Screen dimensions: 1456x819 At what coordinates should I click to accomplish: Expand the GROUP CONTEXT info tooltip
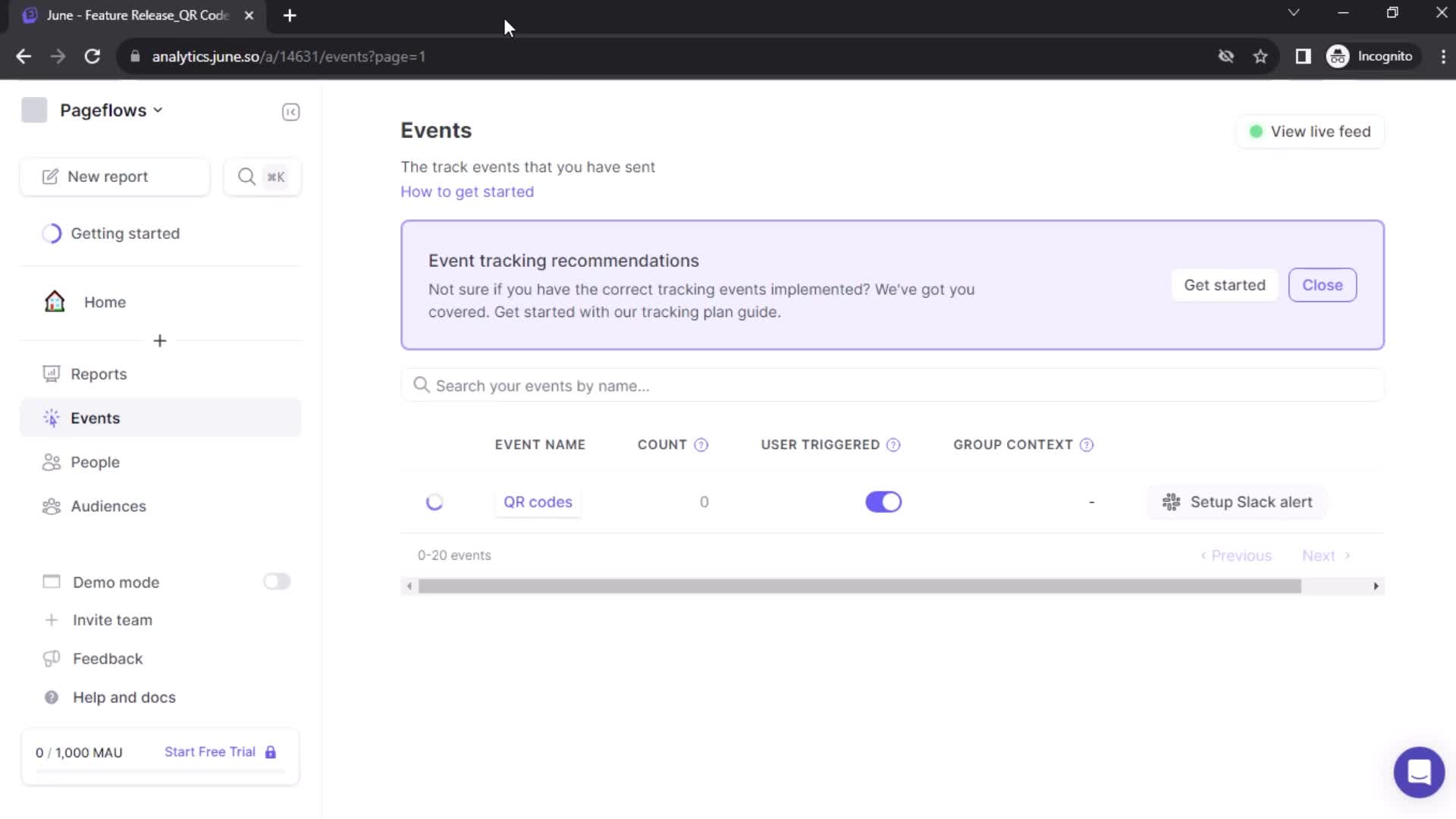tap(1087, 444)
